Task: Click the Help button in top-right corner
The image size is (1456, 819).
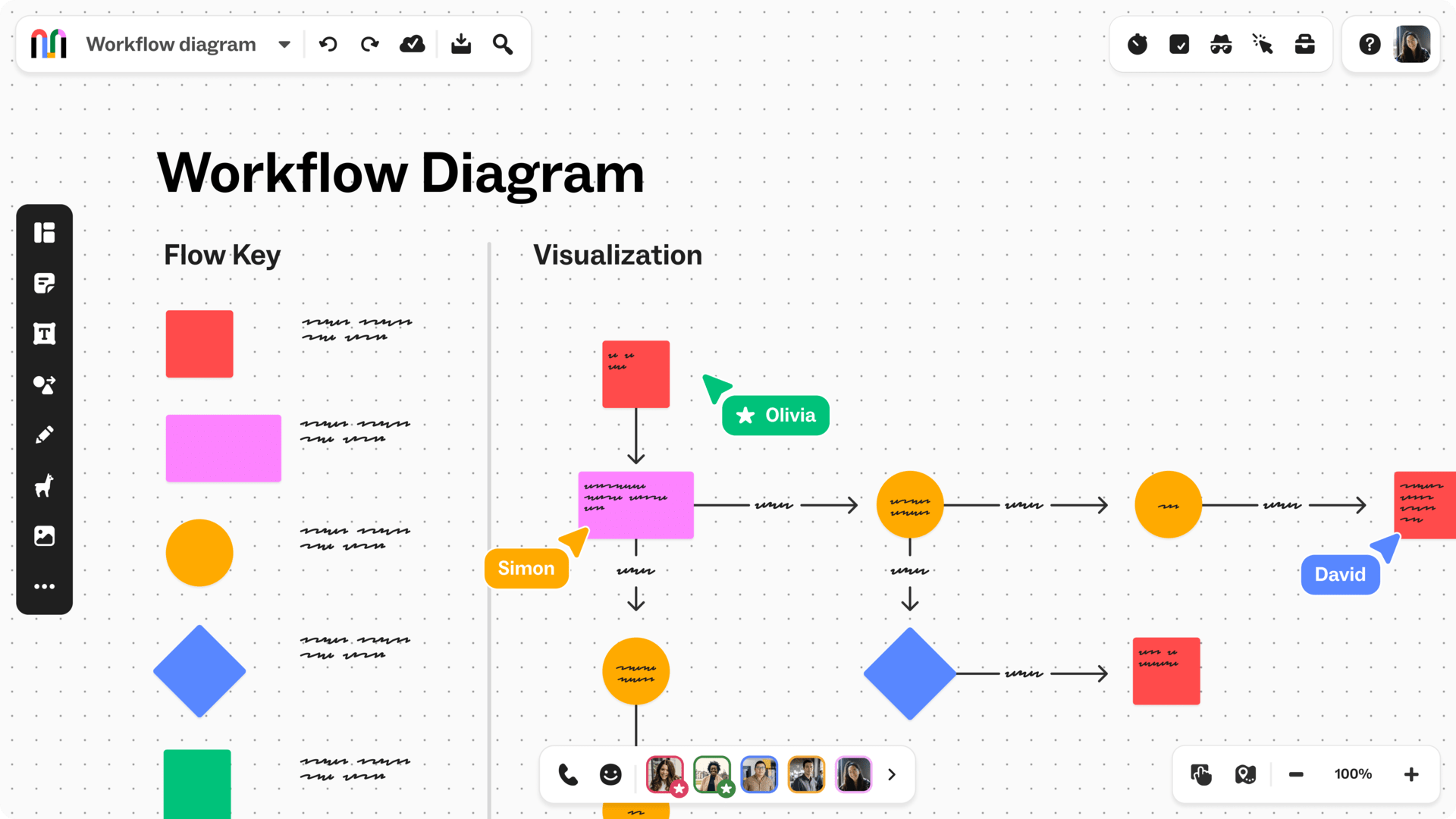Action: [x=1370, y=44]
